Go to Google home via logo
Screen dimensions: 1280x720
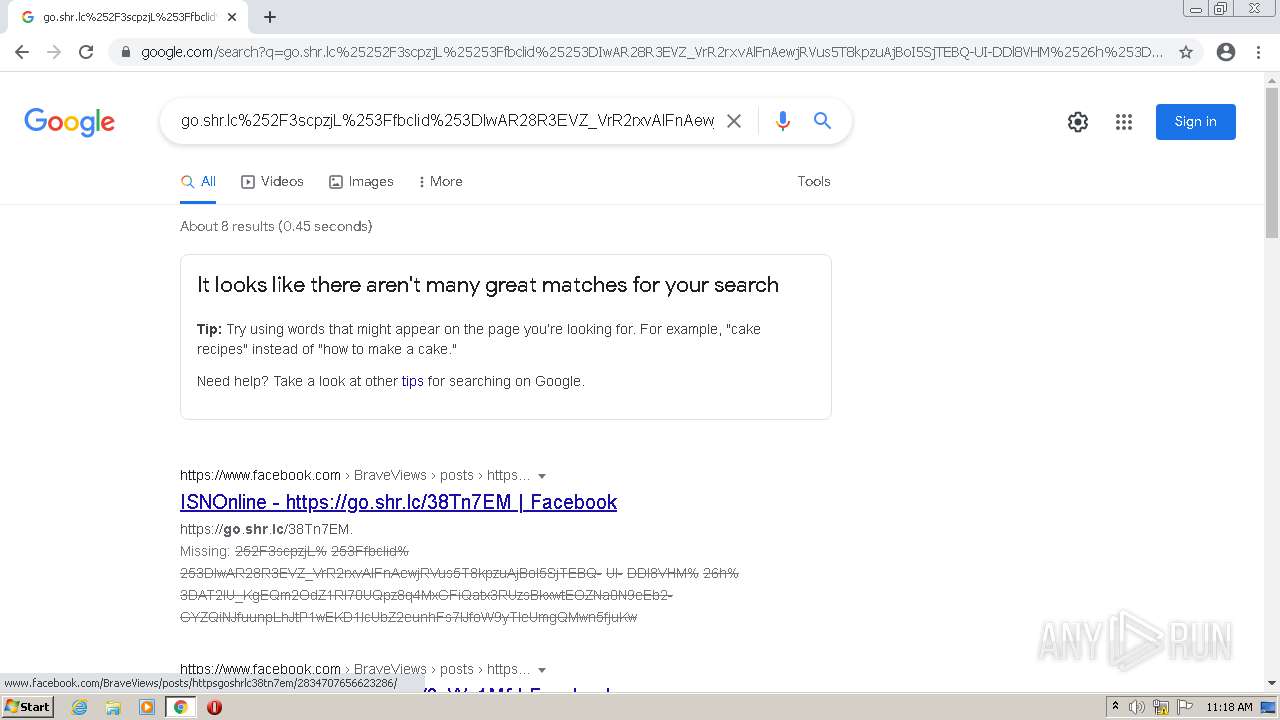tap(69, 122)
